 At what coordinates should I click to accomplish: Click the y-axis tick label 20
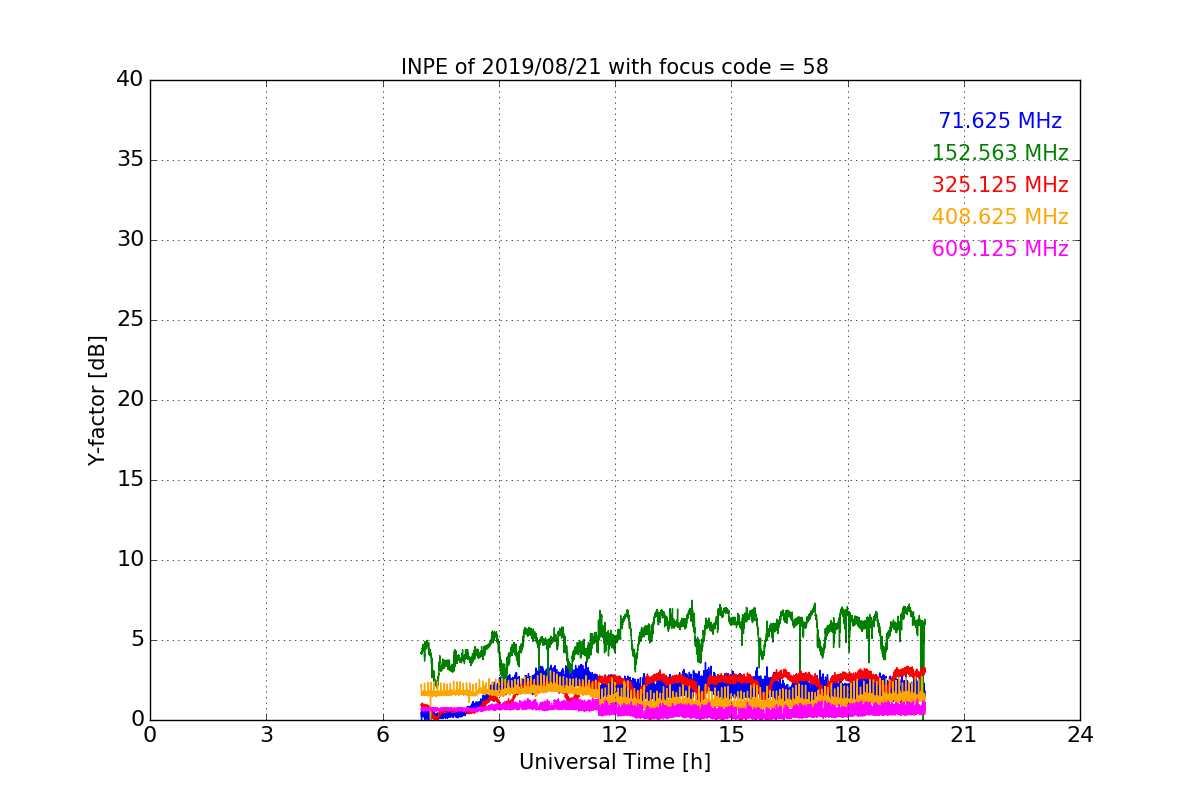coord(130,400)
